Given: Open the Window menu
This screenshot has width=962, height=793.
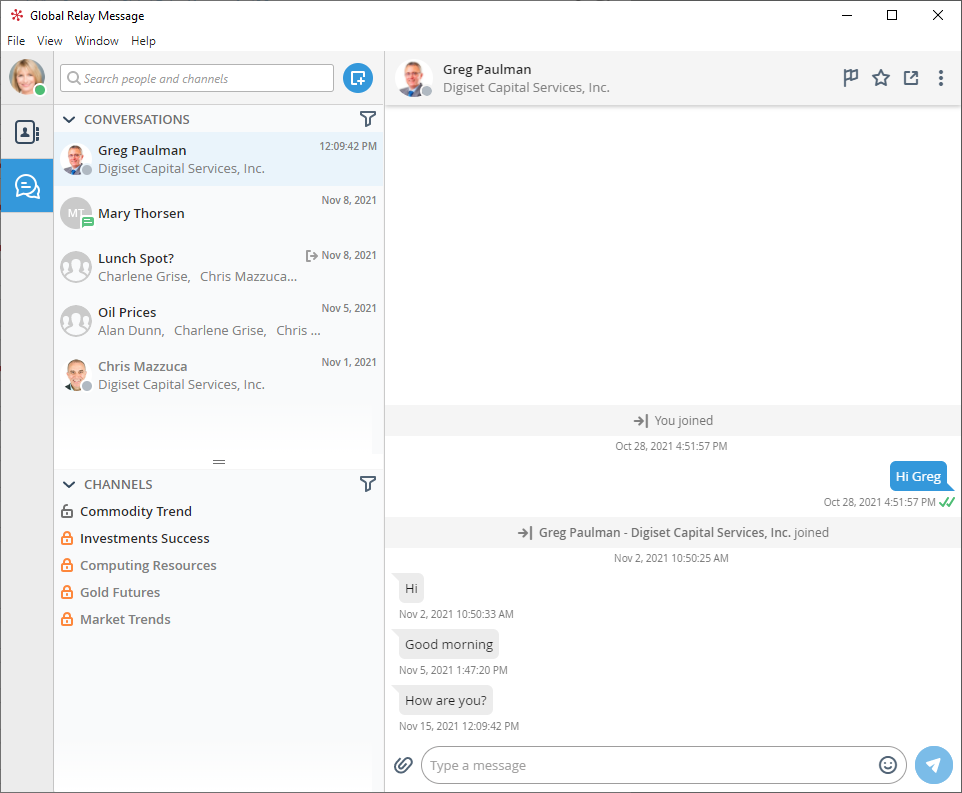Looking at the screenshot, I should [96, 40].
